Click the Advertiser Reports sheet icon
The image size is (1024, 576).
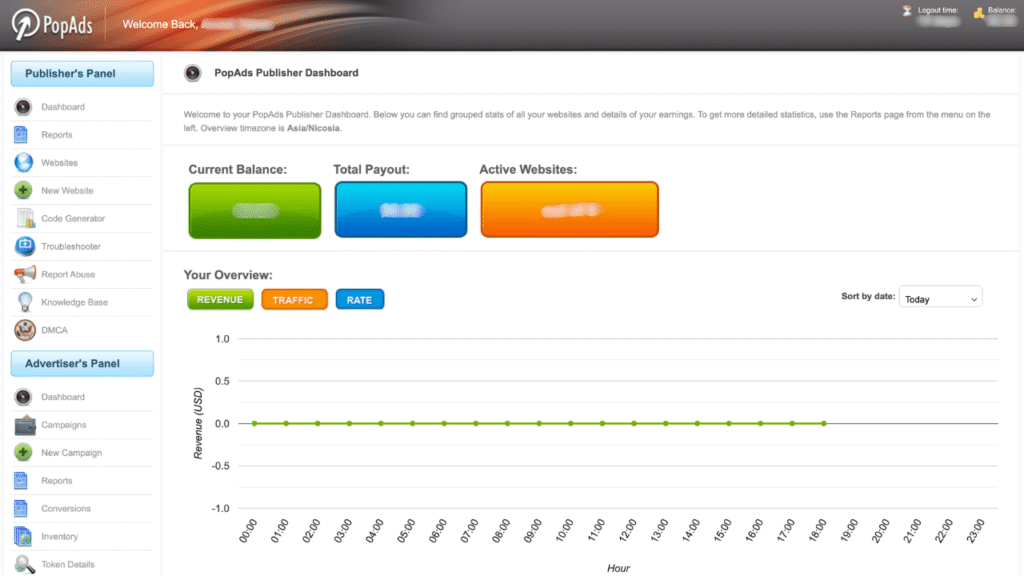(22, 481)
